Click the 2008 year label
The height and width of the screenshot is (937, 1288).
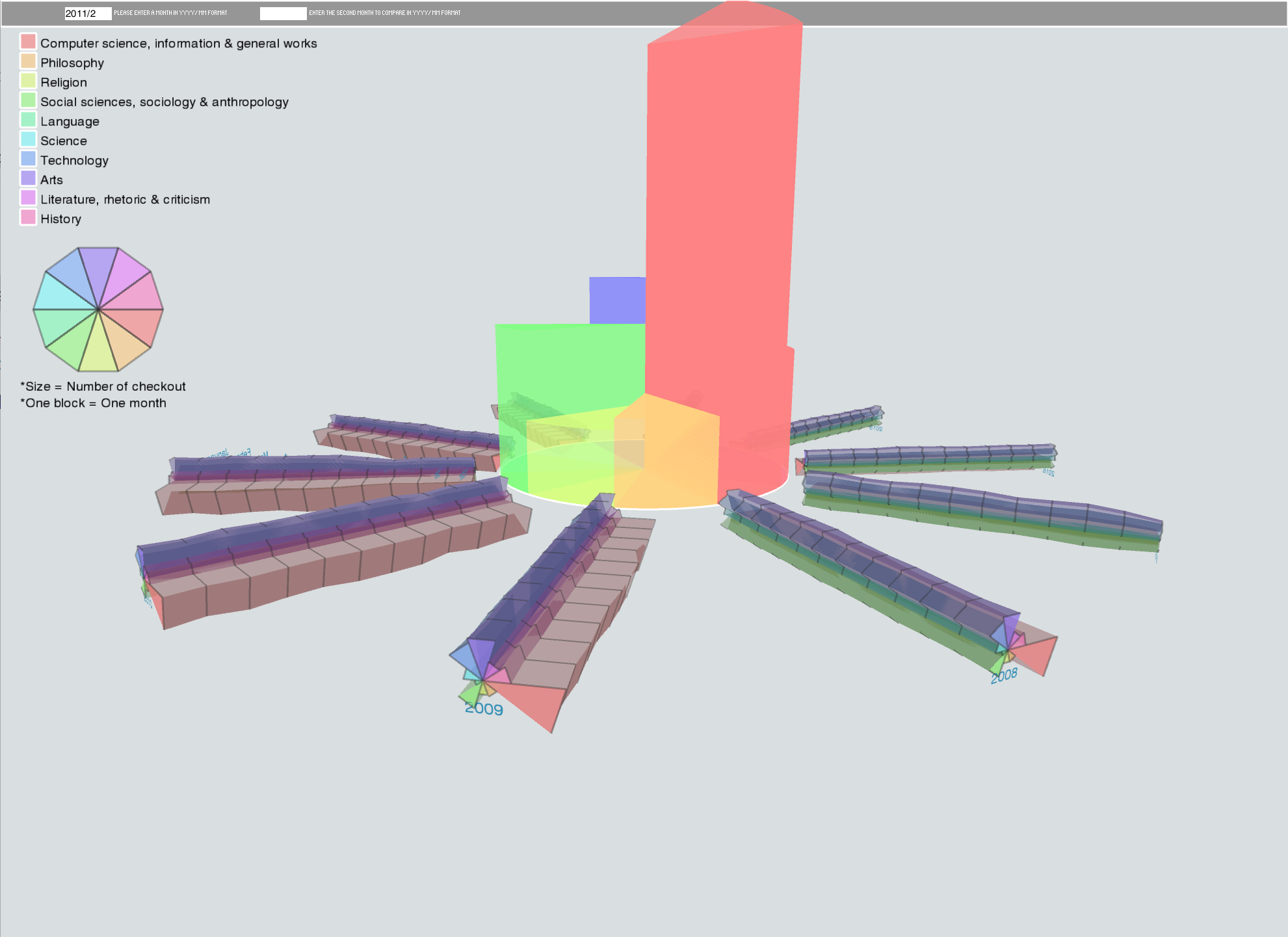point(1004,676)
